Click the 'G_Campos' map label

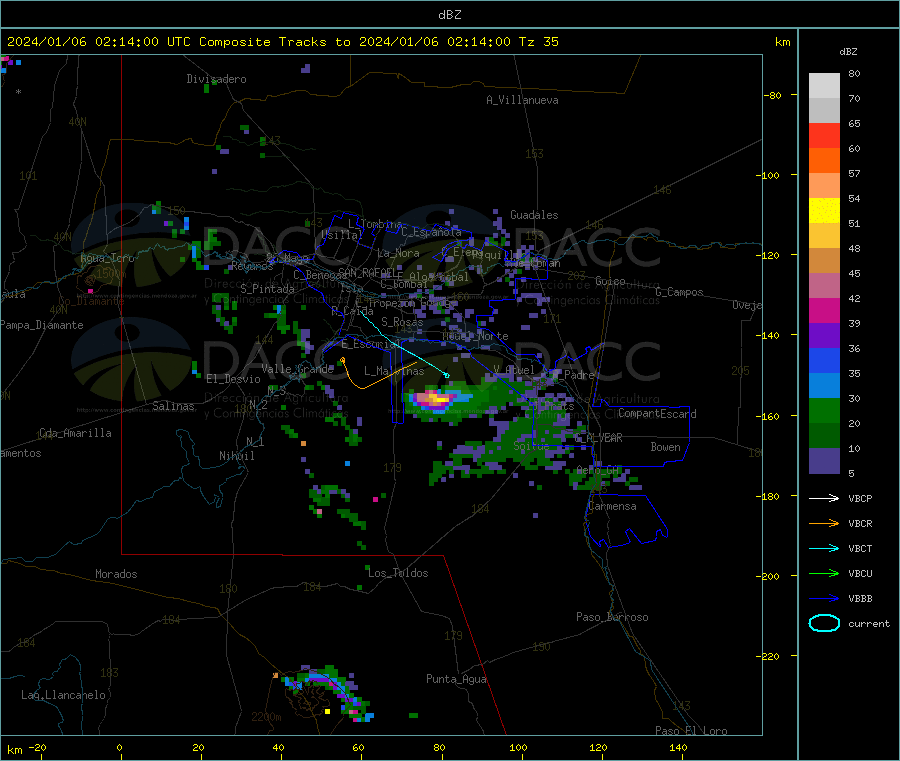679,292
